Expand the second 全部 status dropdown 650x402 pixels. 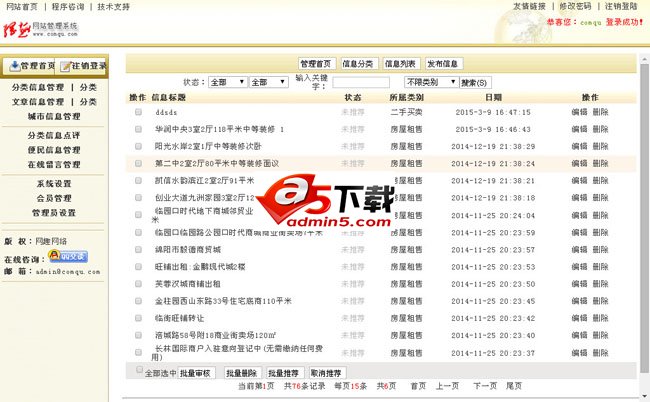click(269, 82)
